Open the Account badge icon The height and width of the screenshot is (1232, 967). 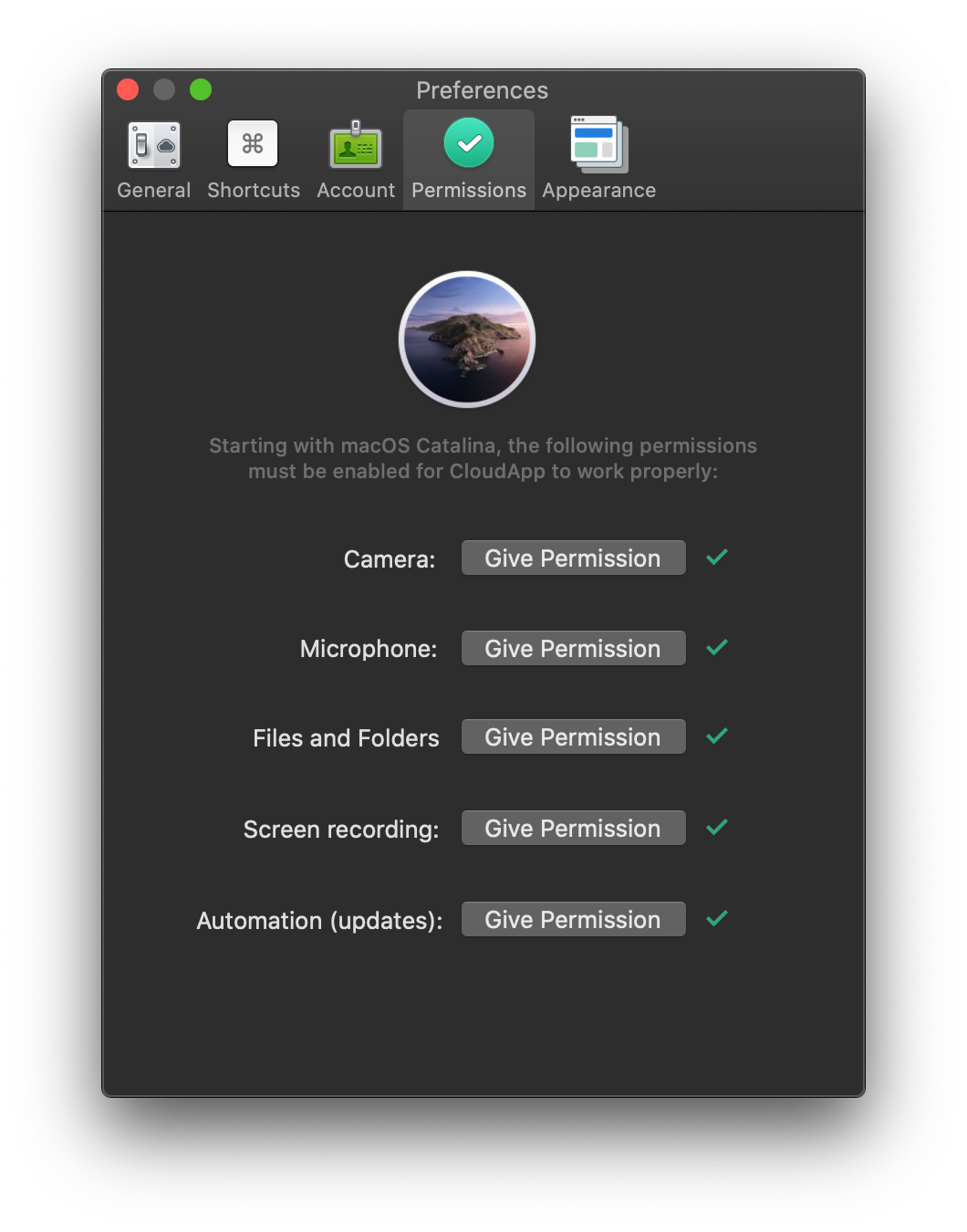[356, 145]
